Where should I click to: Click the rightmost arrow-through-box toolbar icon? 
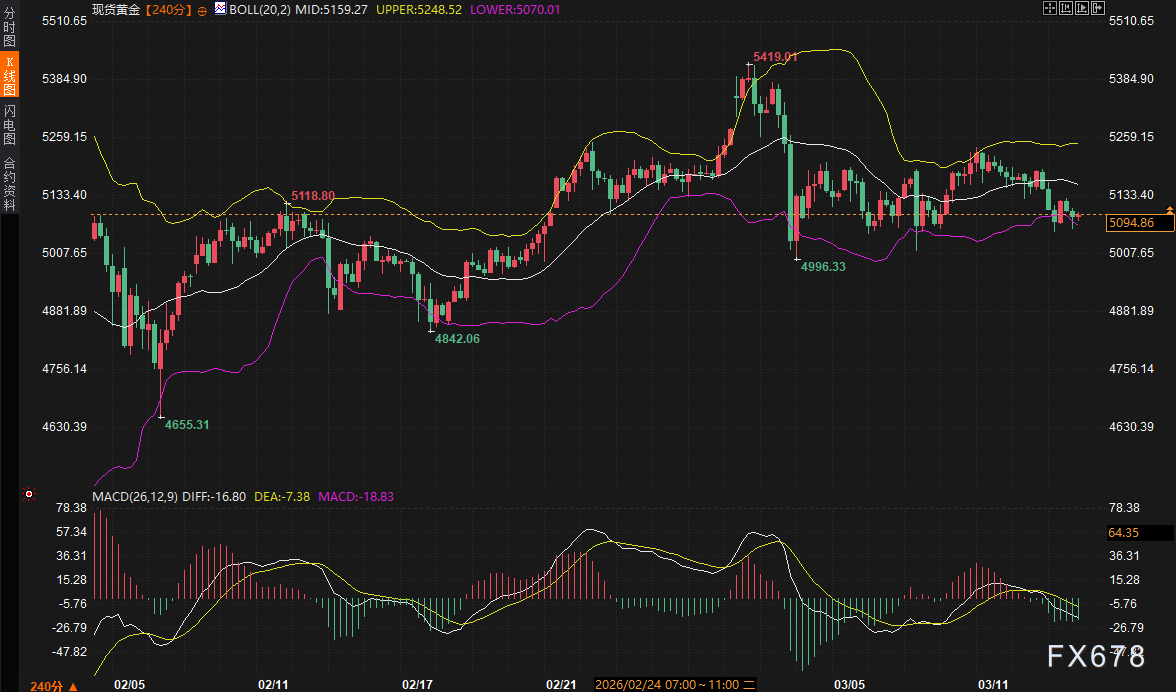pyautogui.click(x=1097, y=8)
